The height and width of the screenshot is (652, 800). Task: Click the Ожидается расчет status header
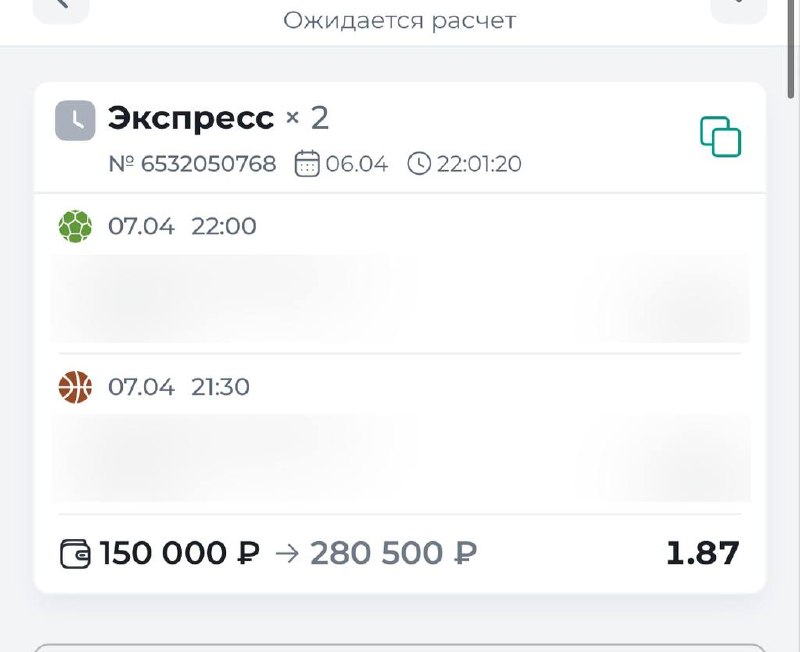click(399, 20)
